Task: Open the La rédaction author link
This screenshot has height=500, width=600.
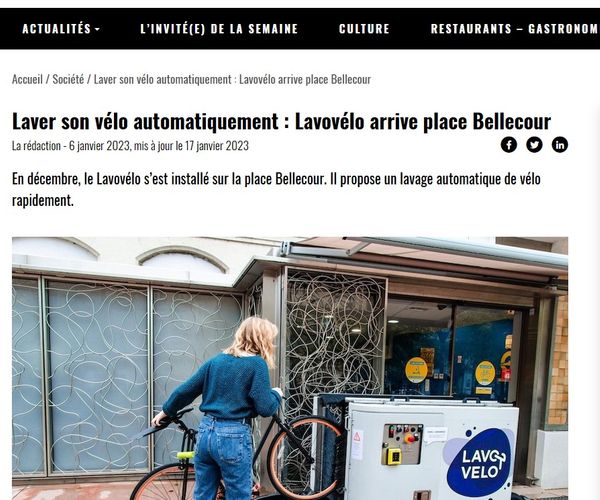Action: [36, 146]
